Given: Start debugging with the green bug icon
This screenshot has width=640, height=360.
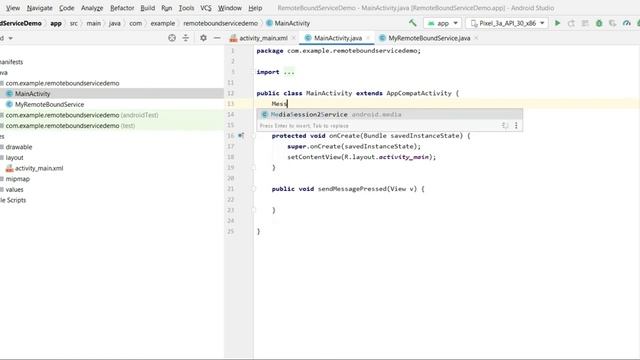Looking at the screenshot, I should [599, 23].
